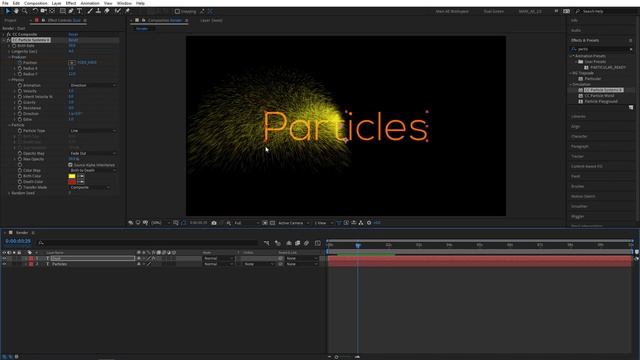Image resolution: width=640 pixels, height=360 pixels.
Task: Reset CC Particle Systems II effect
Action: pos(73,40)
